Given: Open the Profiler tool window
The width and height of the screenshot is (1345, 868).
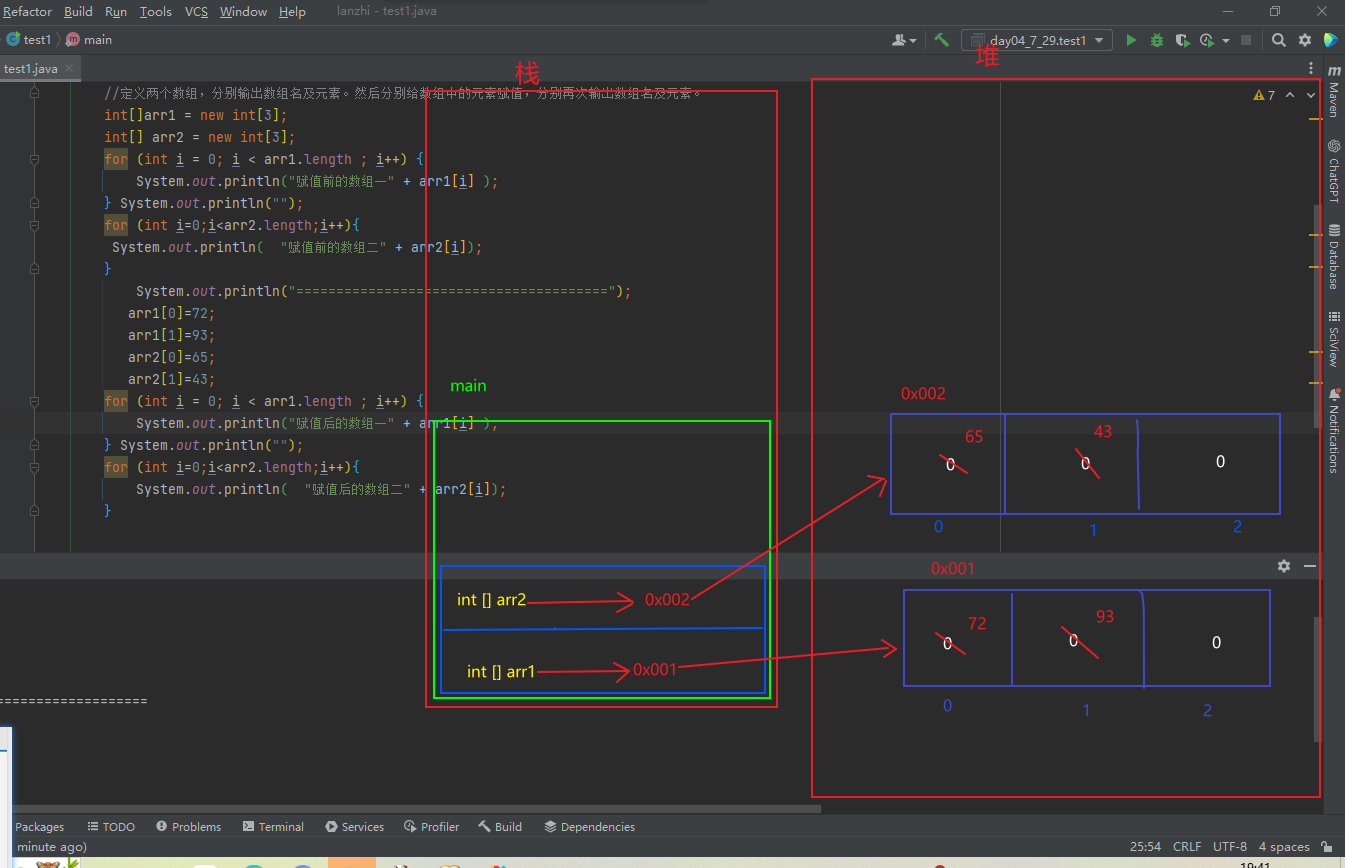Looking at the screenshot, I should [432, 827].
